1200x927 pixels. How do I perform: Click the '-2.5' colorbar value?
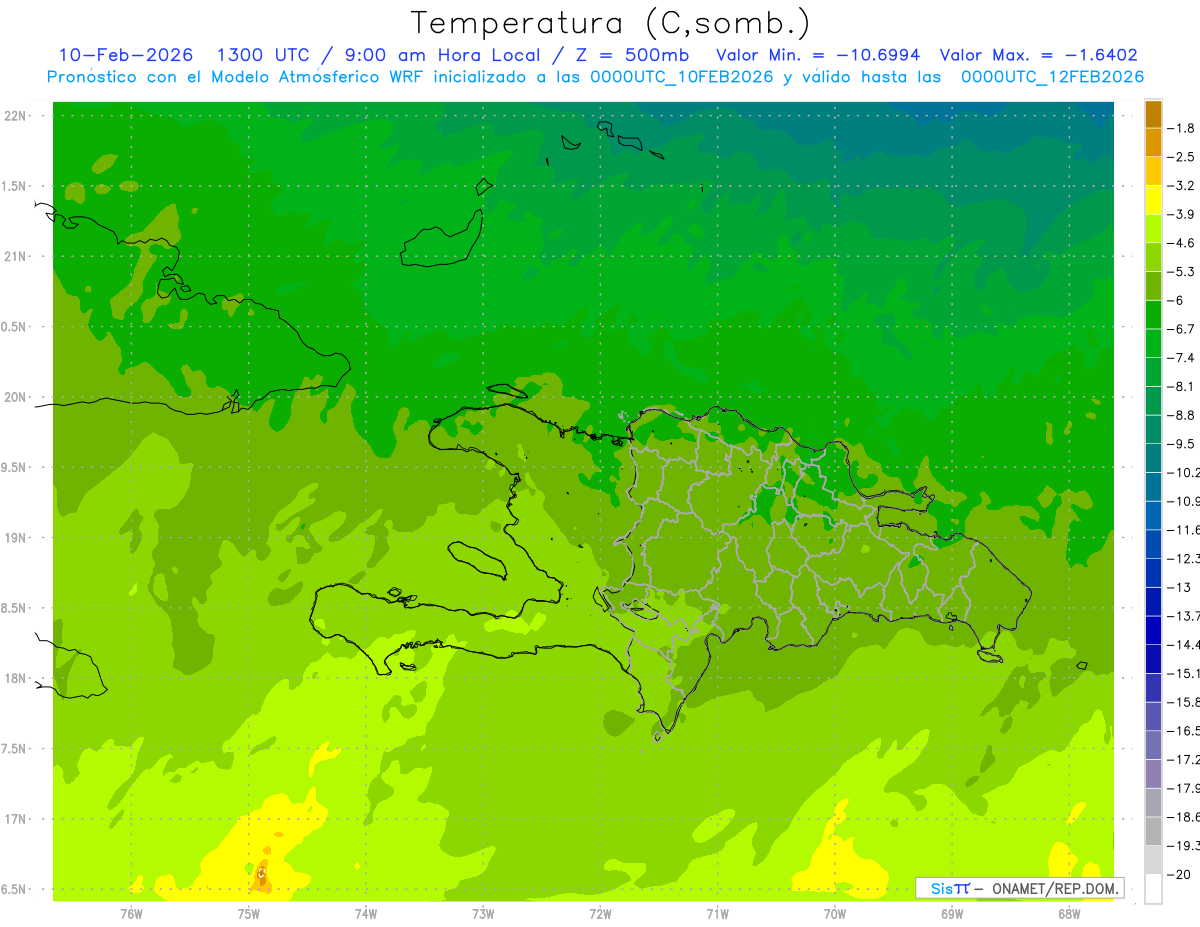1182,157
